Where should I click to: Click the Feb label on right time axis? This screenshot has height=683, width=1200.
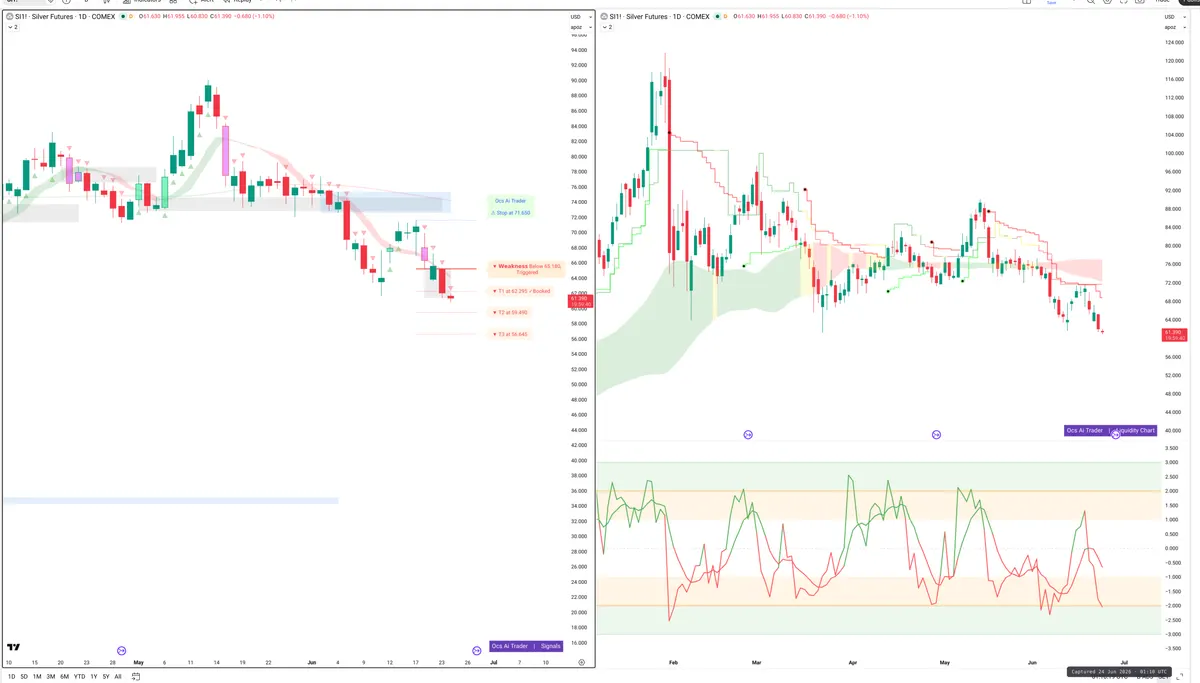point(673,662)
